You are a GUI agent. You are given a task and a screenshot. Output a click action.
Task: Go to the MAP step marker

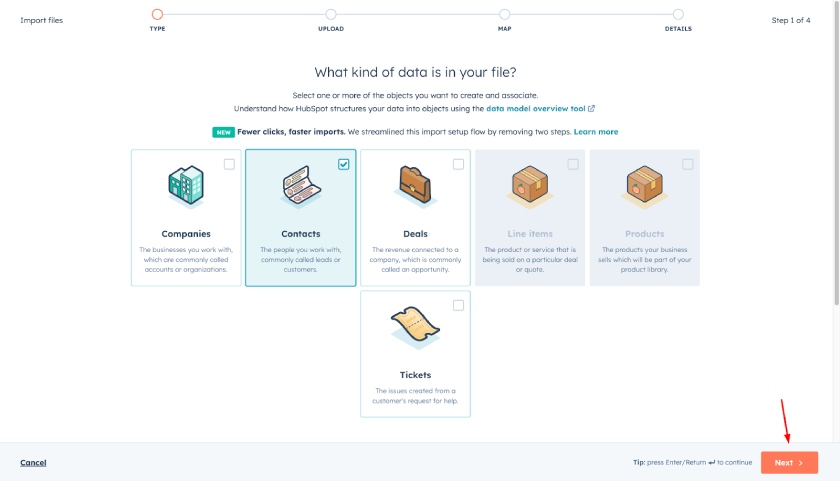505,14
